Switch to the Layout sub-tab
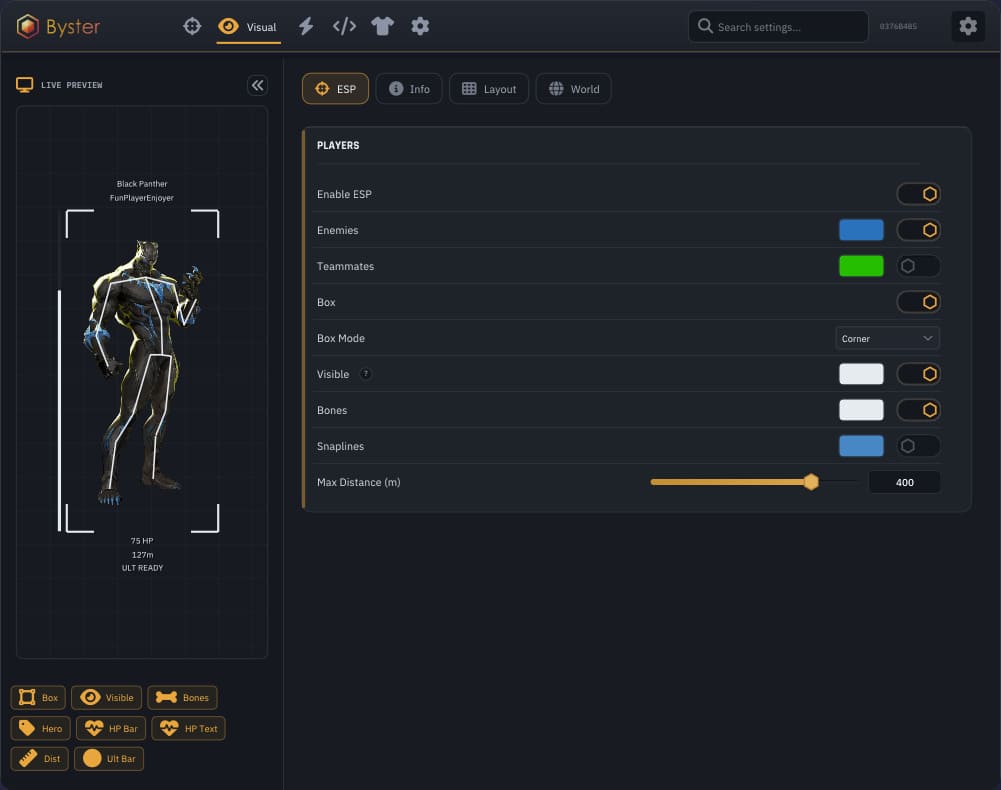1001x790 pixels. [489, 89]
